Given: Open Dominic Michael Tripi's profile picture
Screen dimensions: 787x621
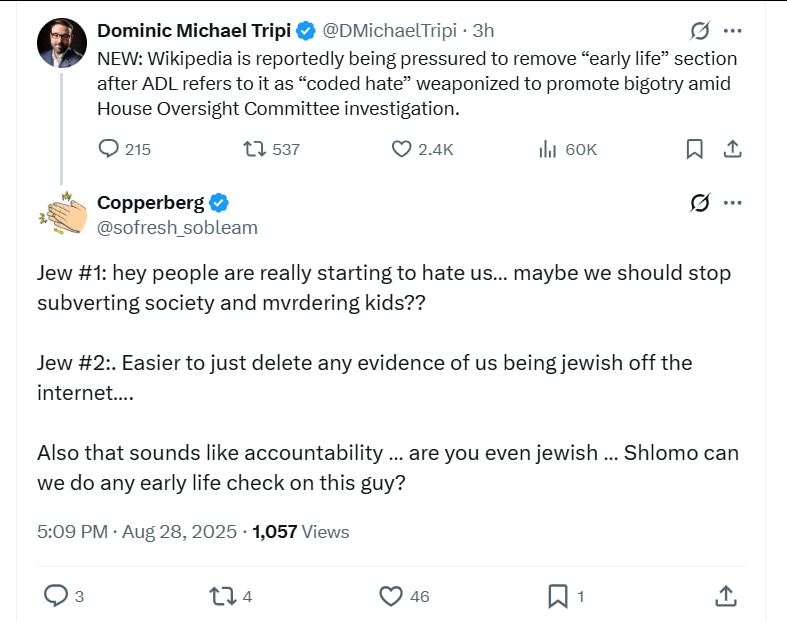Looking at the screenshot, I should pyautogui.click(x=61, y=42).
